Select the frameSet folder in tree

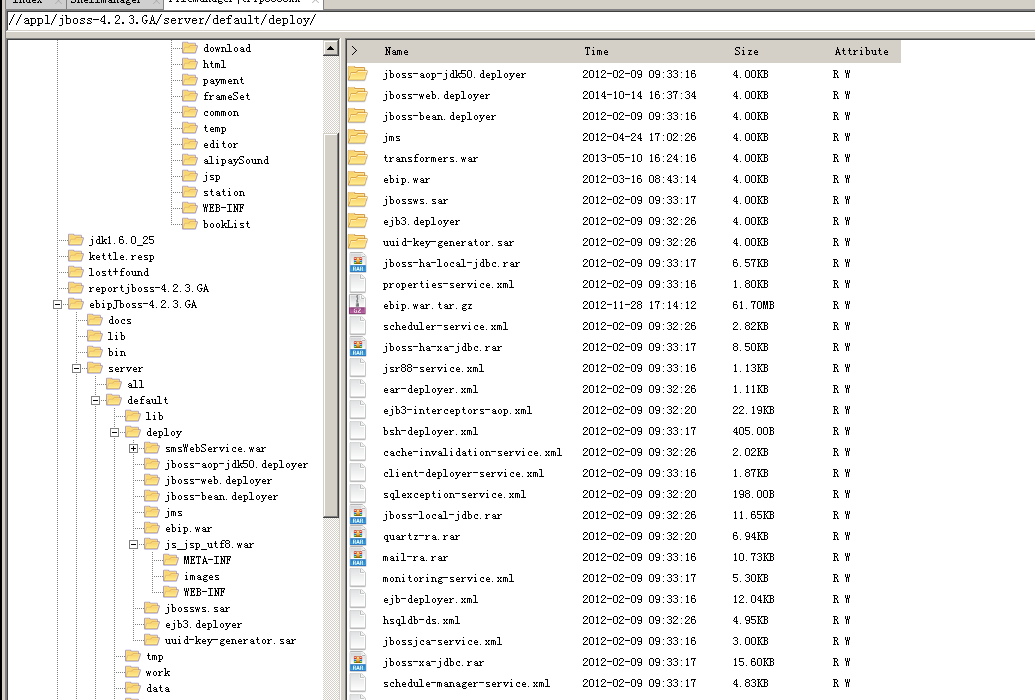pyautogui.click(x=226, y=96)
